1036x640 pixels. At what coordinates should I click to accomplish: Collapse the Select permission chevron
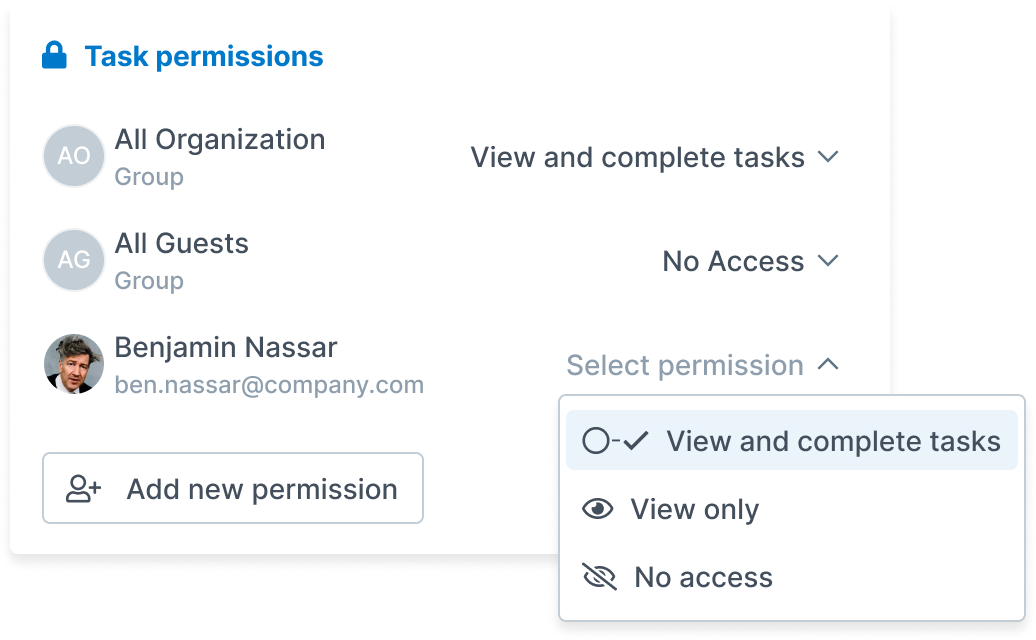828,365
